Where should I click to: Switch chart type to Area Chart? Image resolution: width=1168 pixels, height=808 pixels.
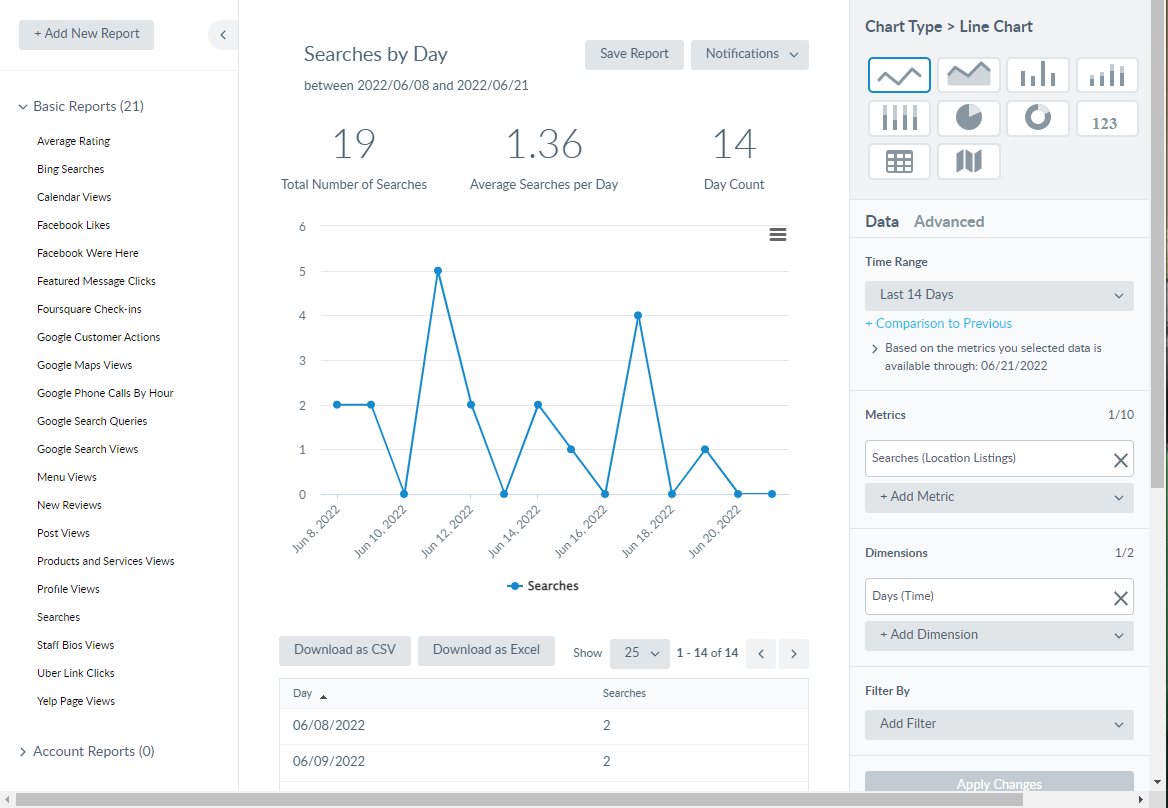coord(968,74)
